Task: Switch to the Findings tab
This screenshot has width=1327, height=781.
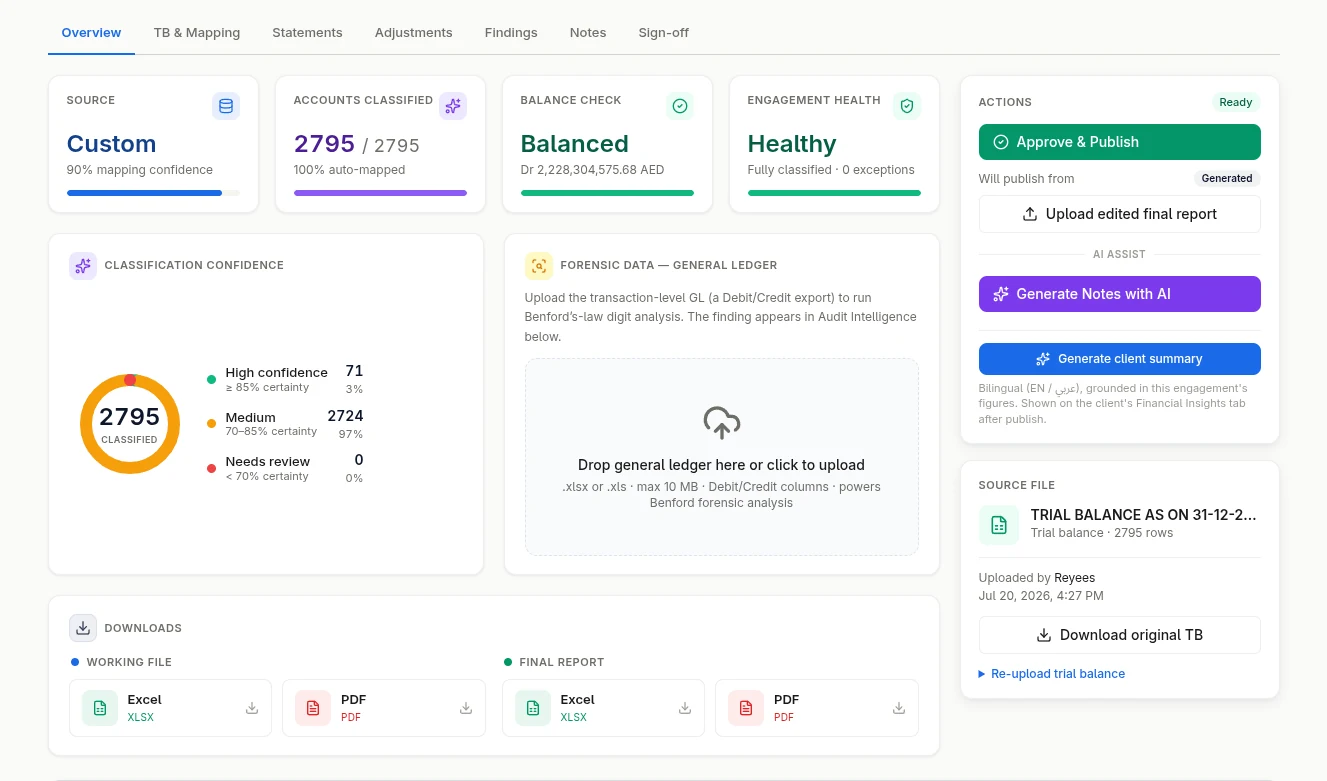Action: click(x=511, y=33)
